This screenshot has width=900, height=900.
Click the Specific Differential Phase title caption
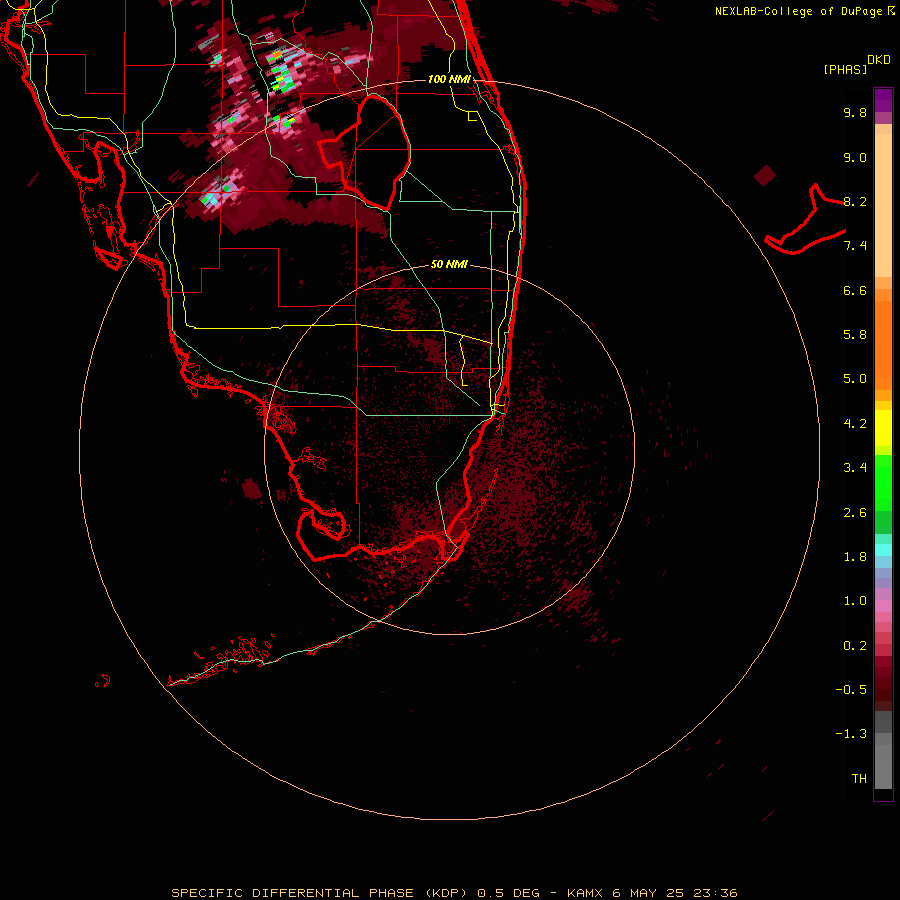454,893
